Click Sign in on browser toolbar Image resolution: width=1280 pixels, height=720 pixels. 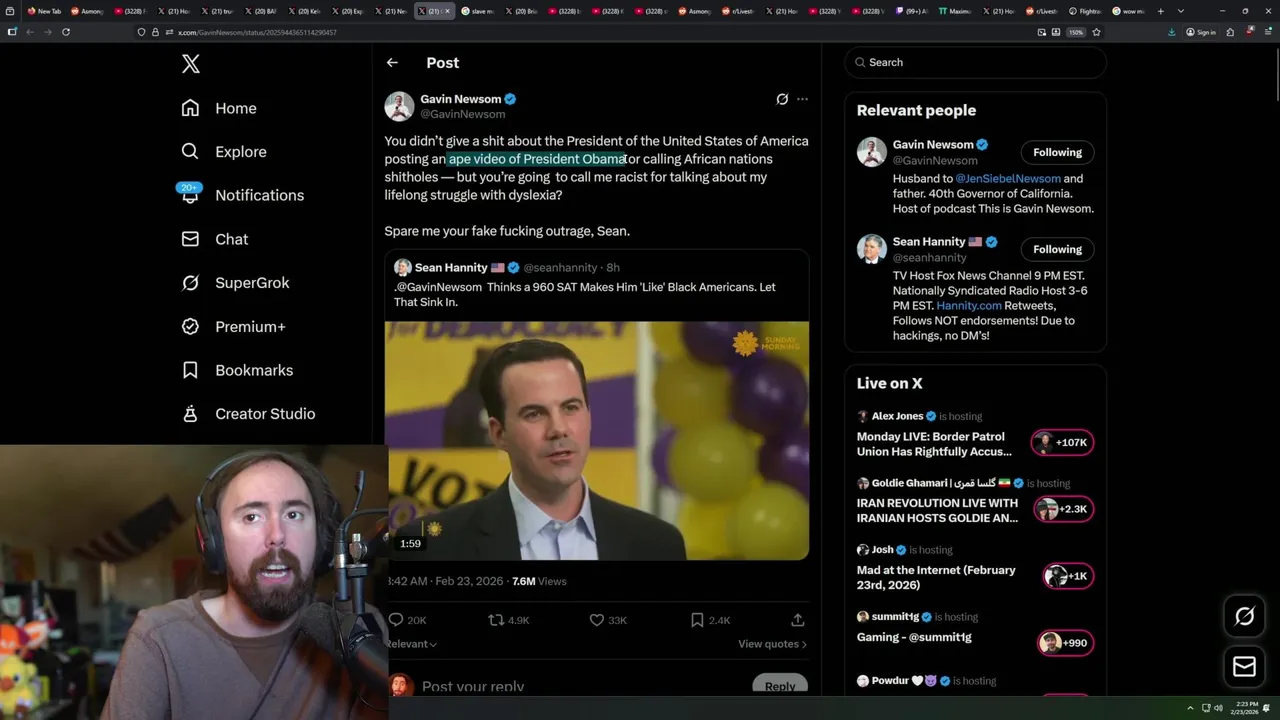[1201, 32]
